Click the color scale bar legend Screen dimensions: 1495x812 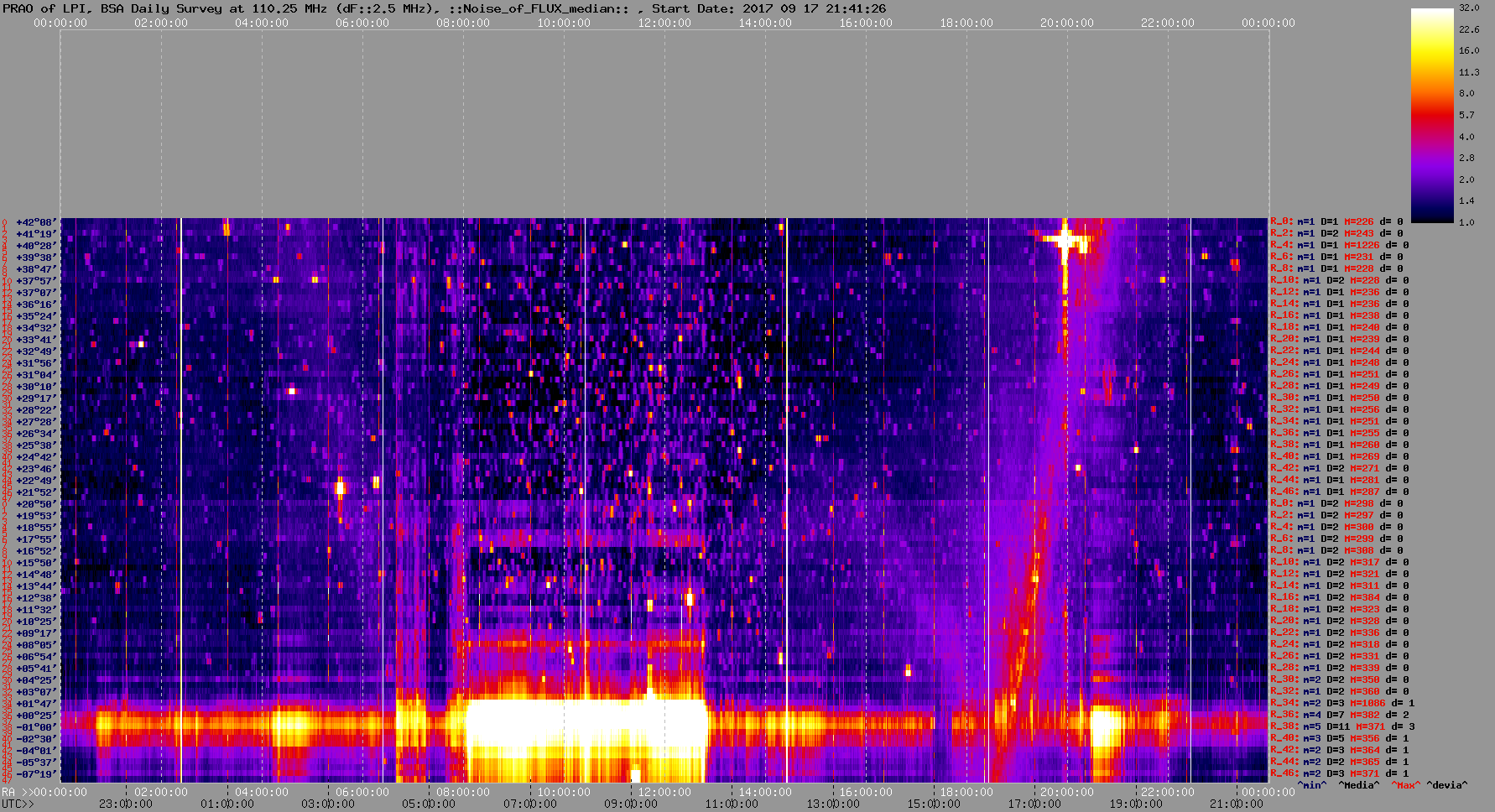click(1432, 115)
